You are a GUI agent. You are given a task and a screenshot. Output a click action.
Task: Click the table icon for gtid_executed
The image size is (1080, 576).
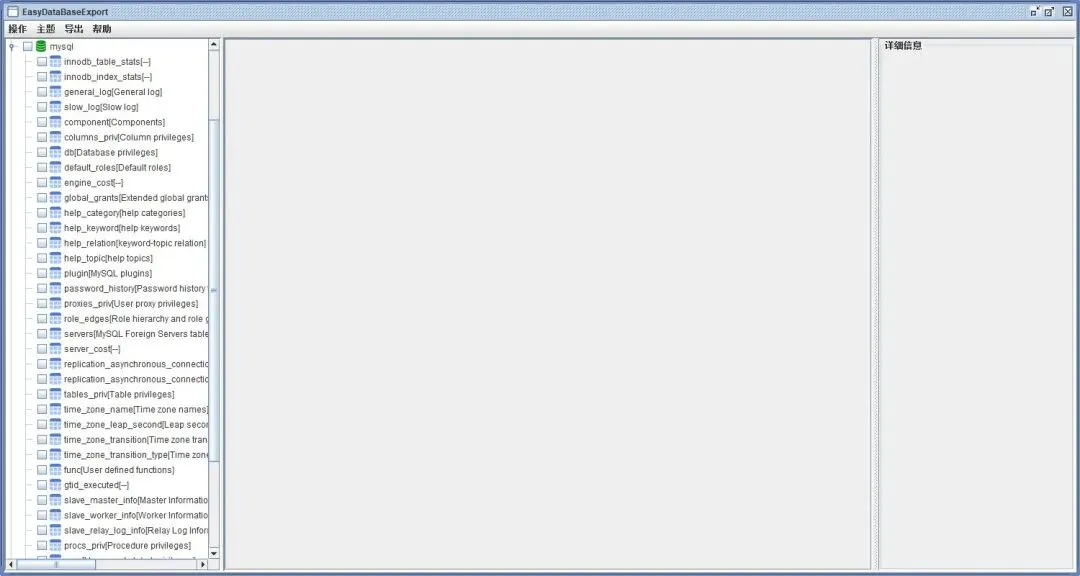coord(55,485)
